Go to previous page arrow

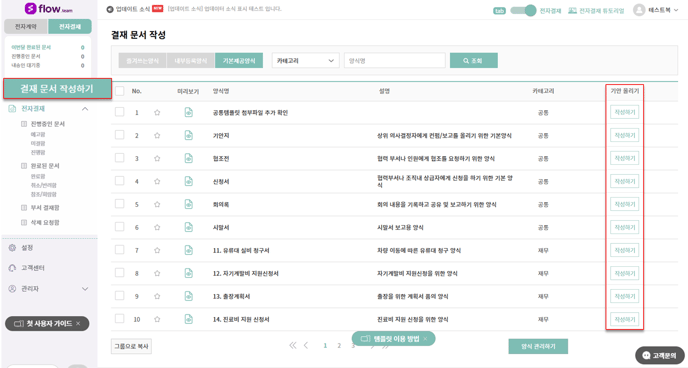[x=306, y=345]
